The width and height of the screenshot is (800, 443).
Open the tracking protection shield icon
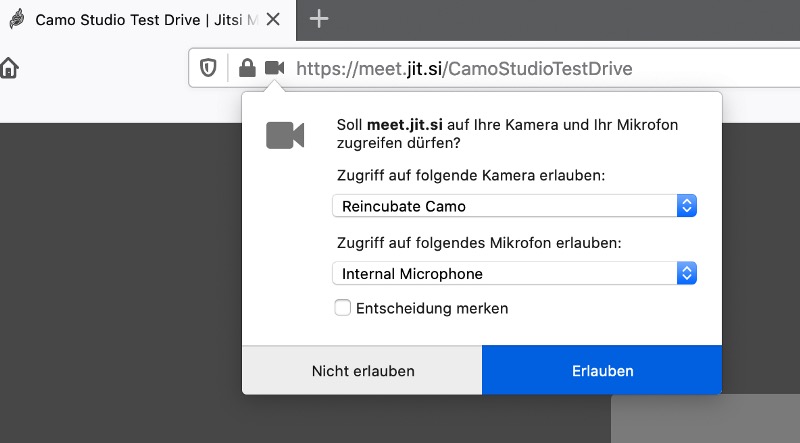[x=208, y=67]
